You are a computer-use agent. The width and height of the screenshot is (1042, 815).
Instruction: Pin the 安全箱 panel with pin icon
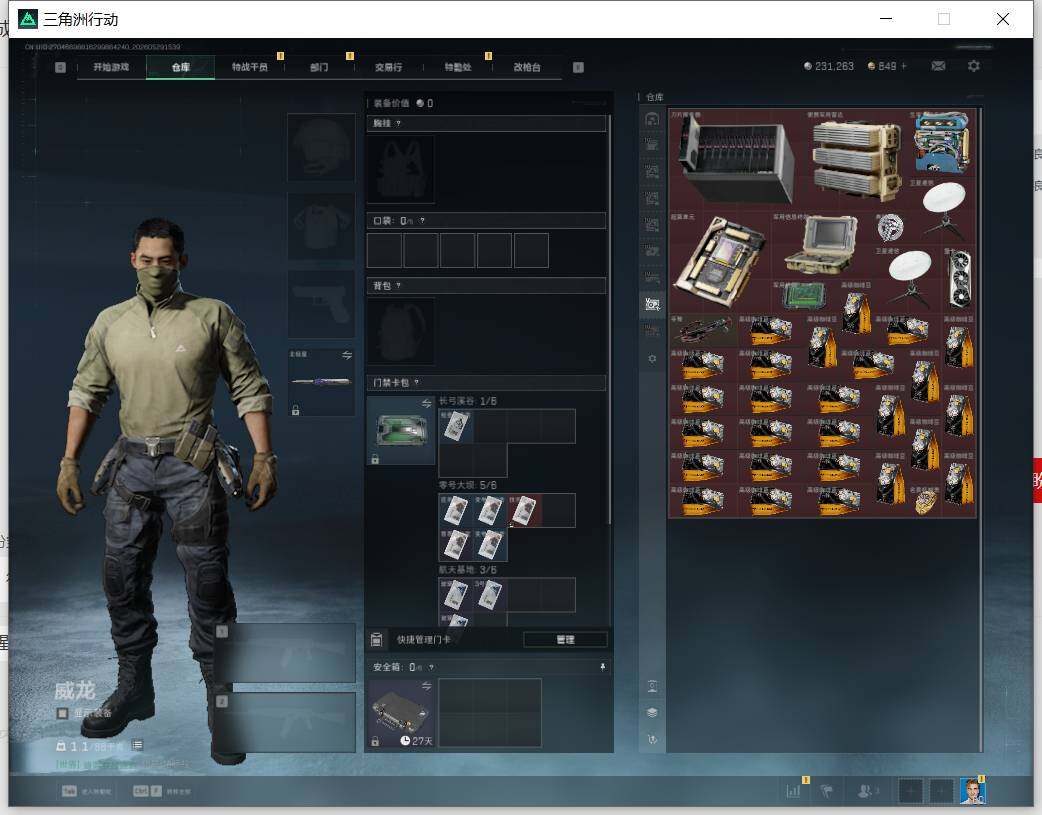point(603,667)
